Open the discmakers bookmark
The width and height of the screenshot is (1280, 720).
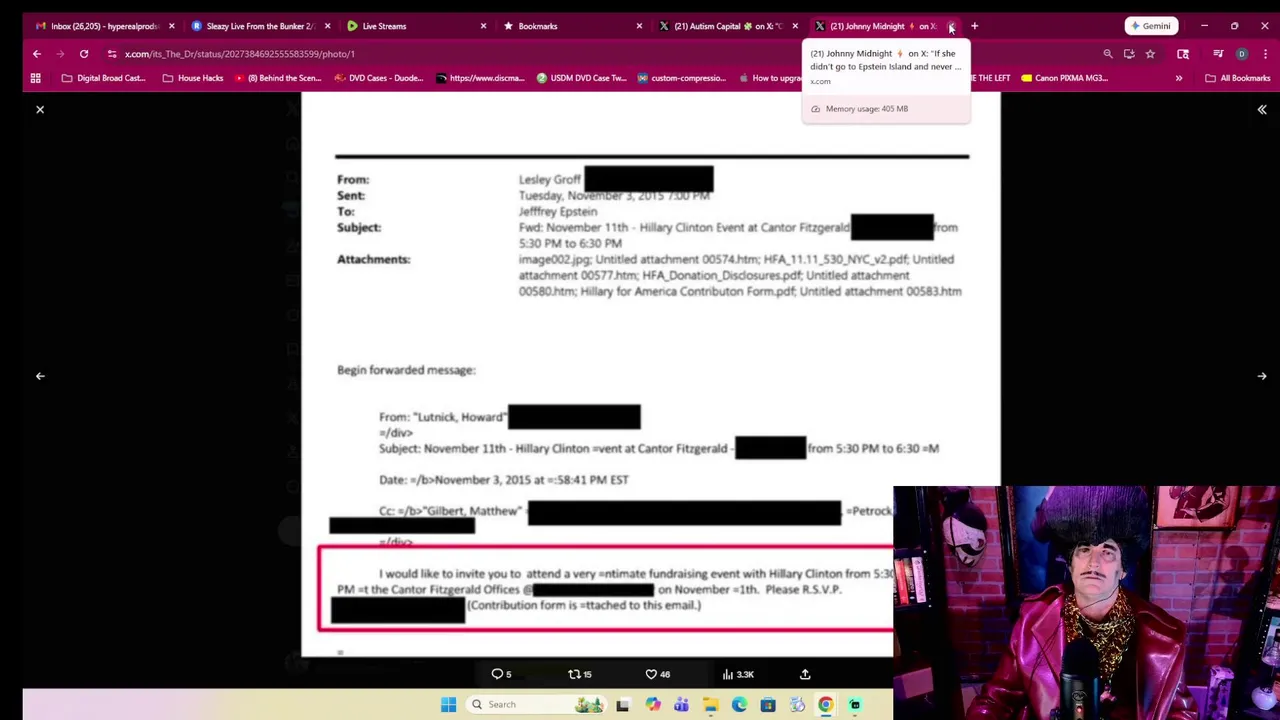click(480, 78)
